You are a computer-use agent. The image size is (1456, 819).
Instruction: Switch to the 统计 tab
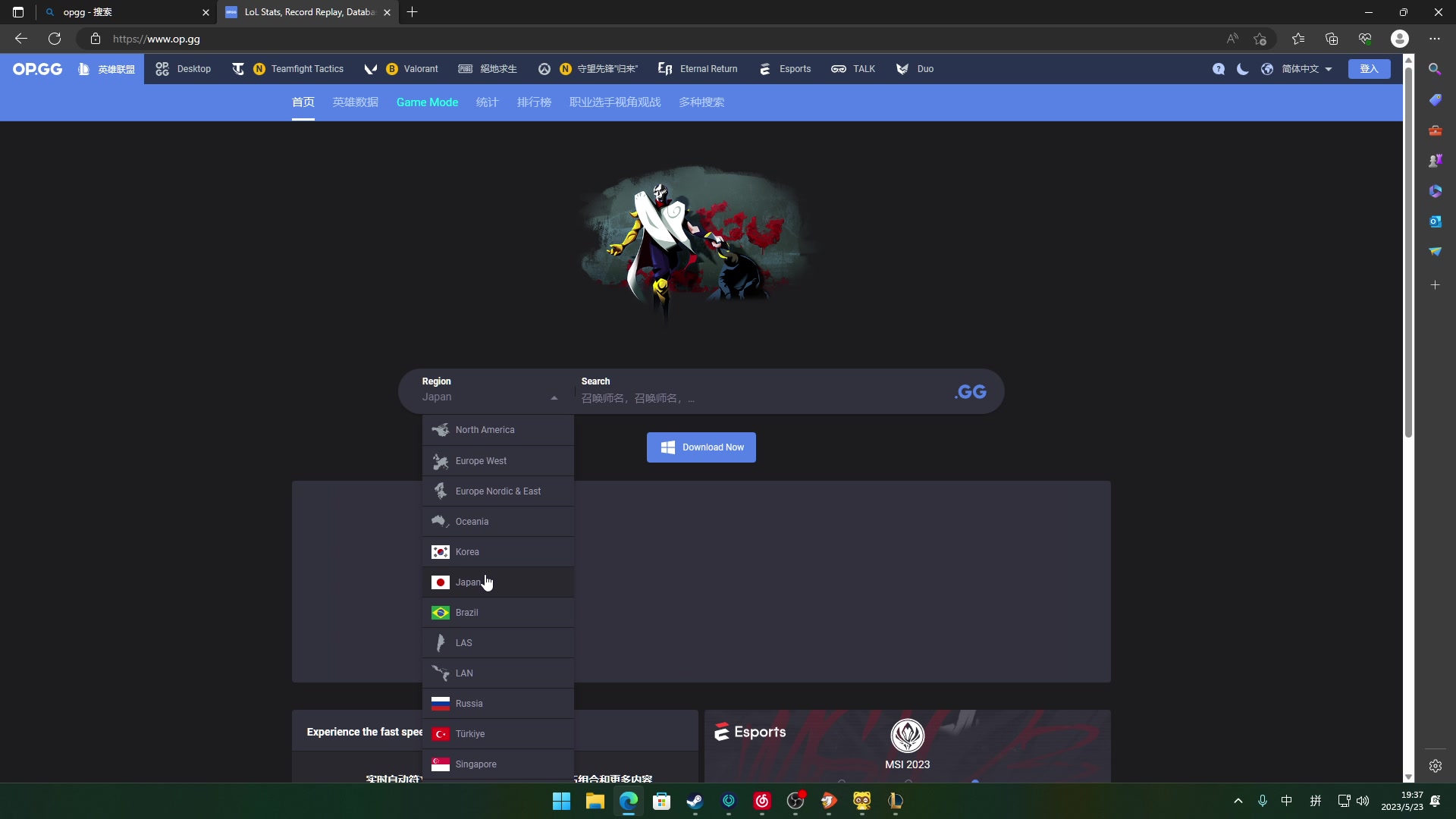488,102
